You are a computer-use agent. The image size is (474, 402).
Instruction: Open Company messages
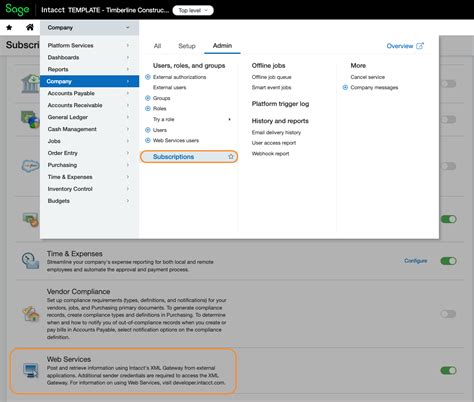coord(374,87)
